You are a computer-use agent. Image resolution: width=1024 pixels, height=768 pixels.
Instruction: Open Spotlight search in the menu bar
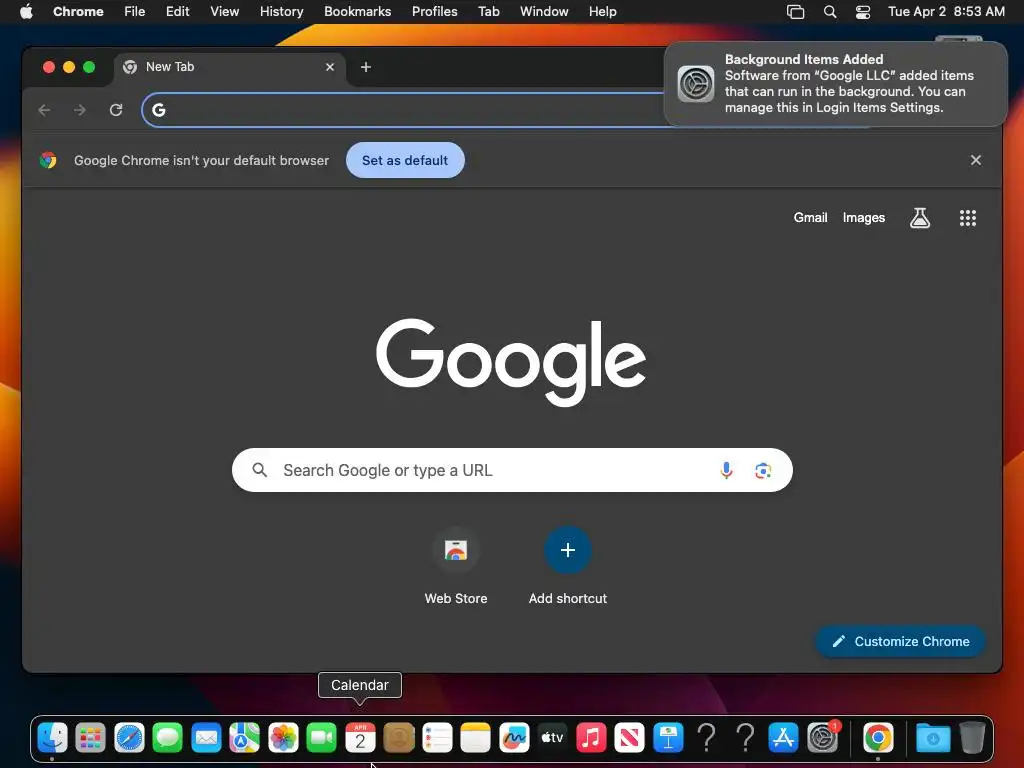pyautogui.click(x=829, y=12)
